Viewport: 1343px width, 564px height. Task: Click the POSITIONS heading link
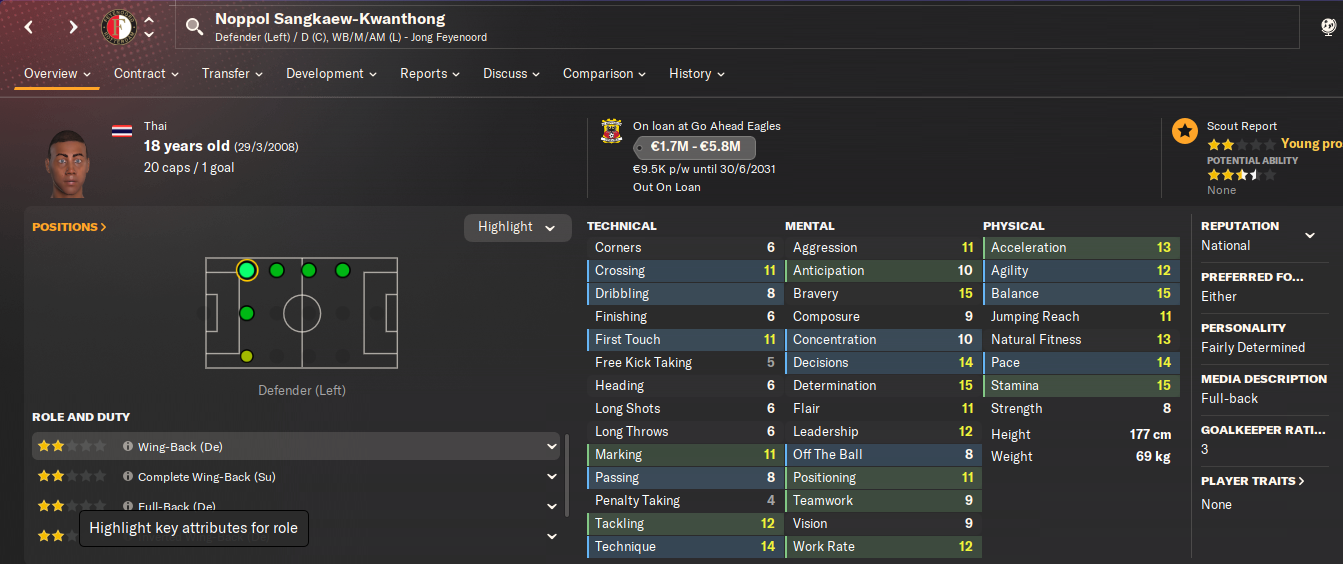point(69,227)
